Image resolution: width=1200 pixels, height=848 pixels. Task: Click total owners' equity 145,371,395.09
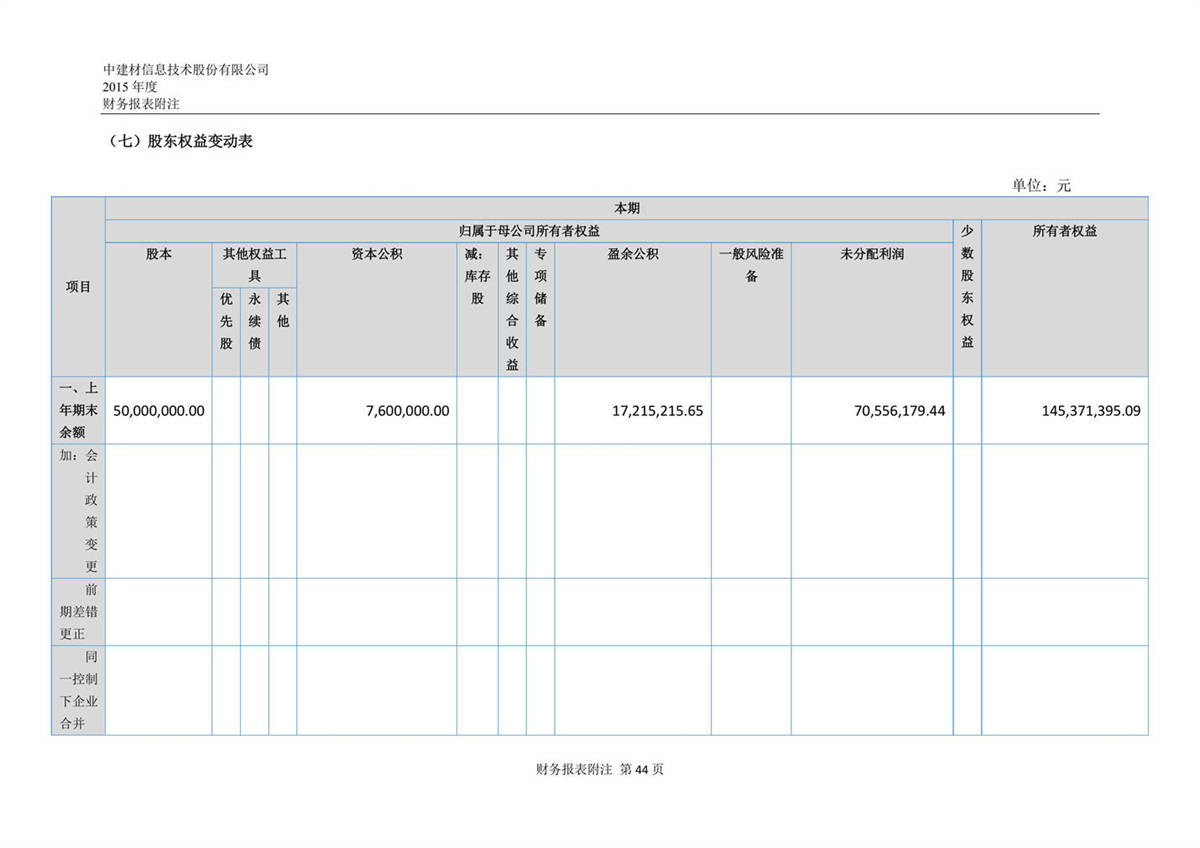tap(1076, 410)
